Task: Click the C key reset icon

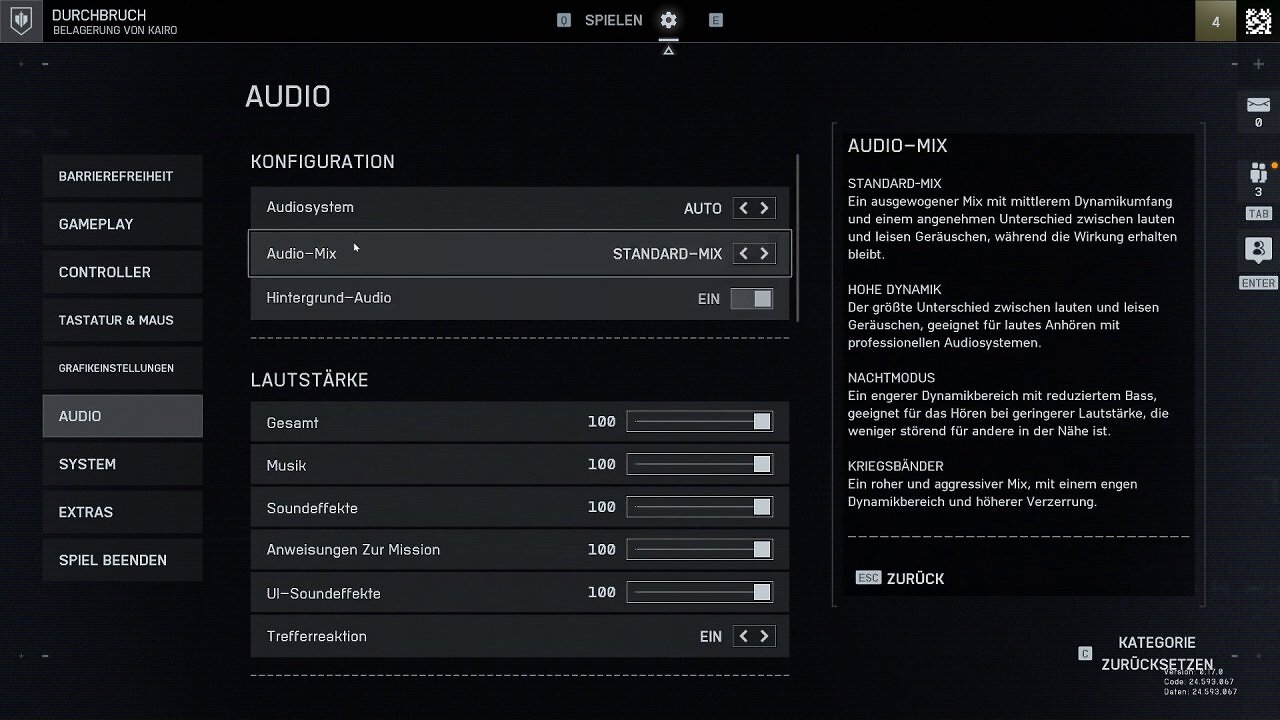Action: pyautogui.click(x=1085, y=653)
